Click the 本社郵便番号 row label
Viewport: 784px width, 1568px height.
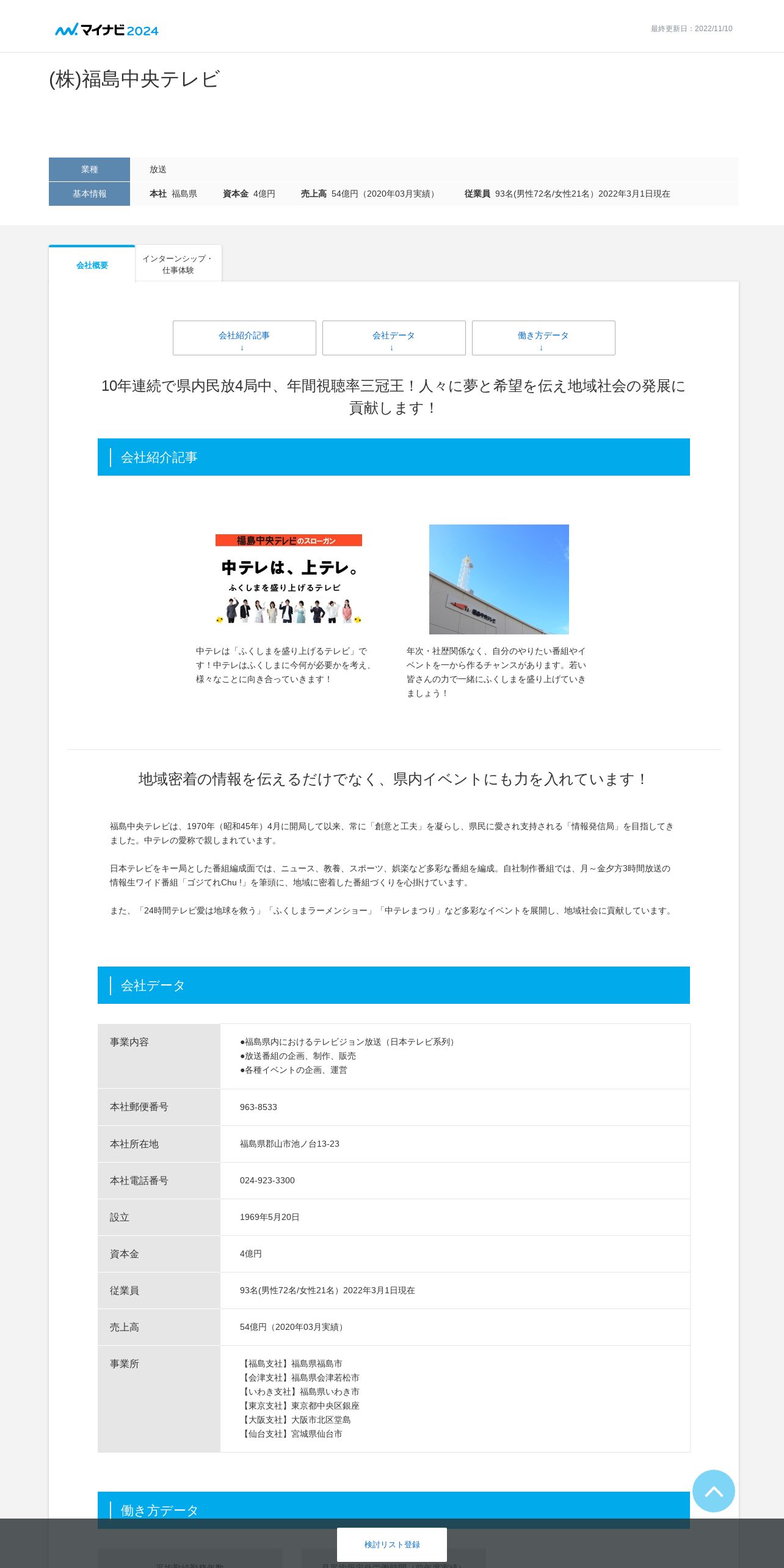pos(159,1107)
